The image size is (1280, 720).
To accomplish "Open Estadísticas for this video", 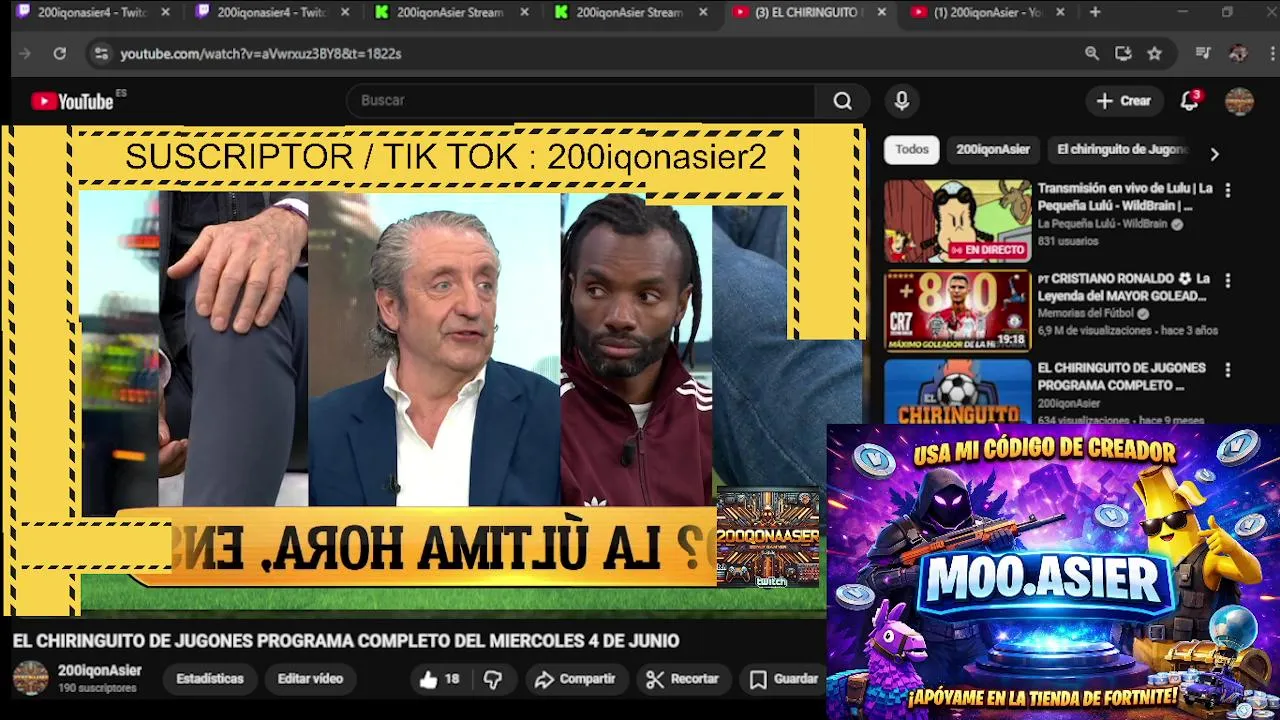I will tap(210, 679).
